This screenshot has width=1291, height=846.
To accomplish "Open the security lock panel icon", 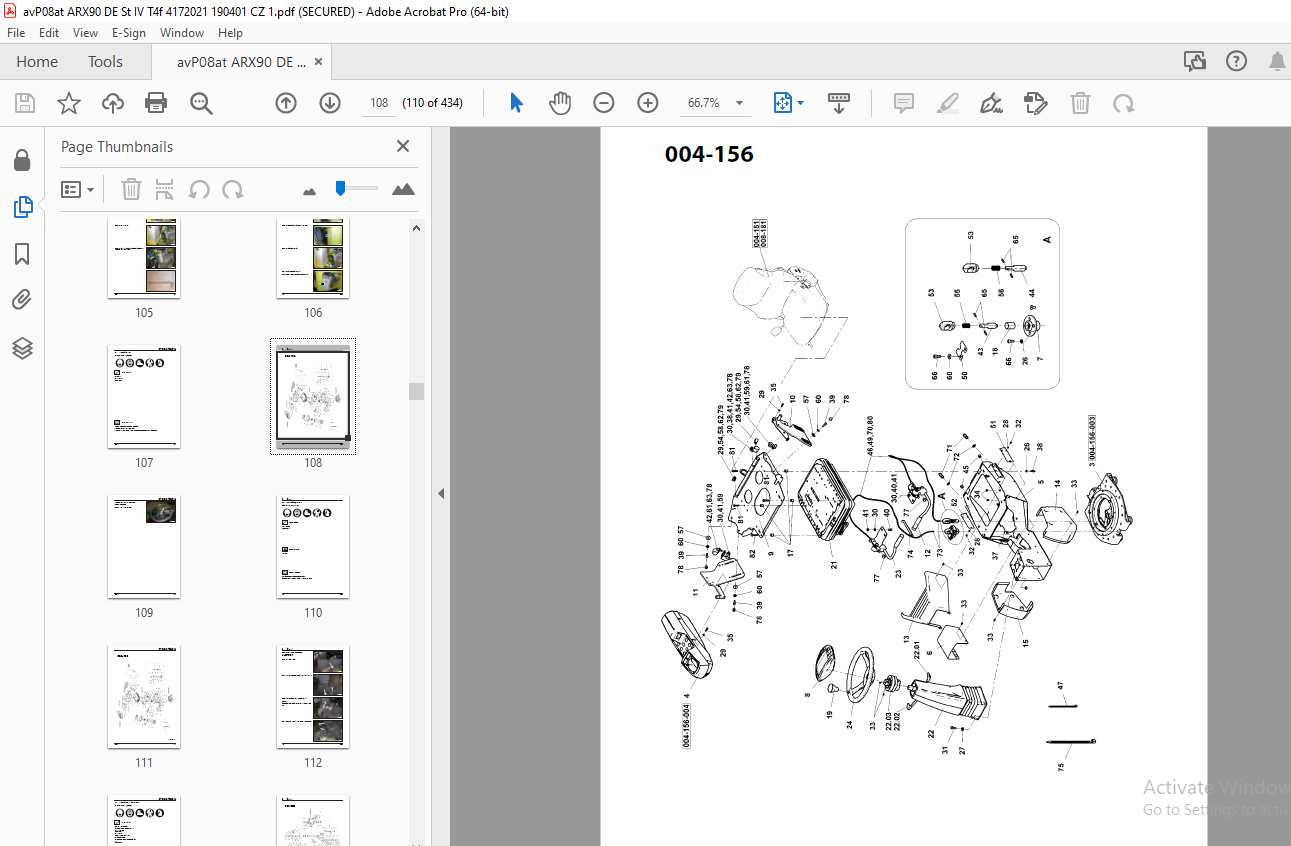I will [x=22, y=160].
